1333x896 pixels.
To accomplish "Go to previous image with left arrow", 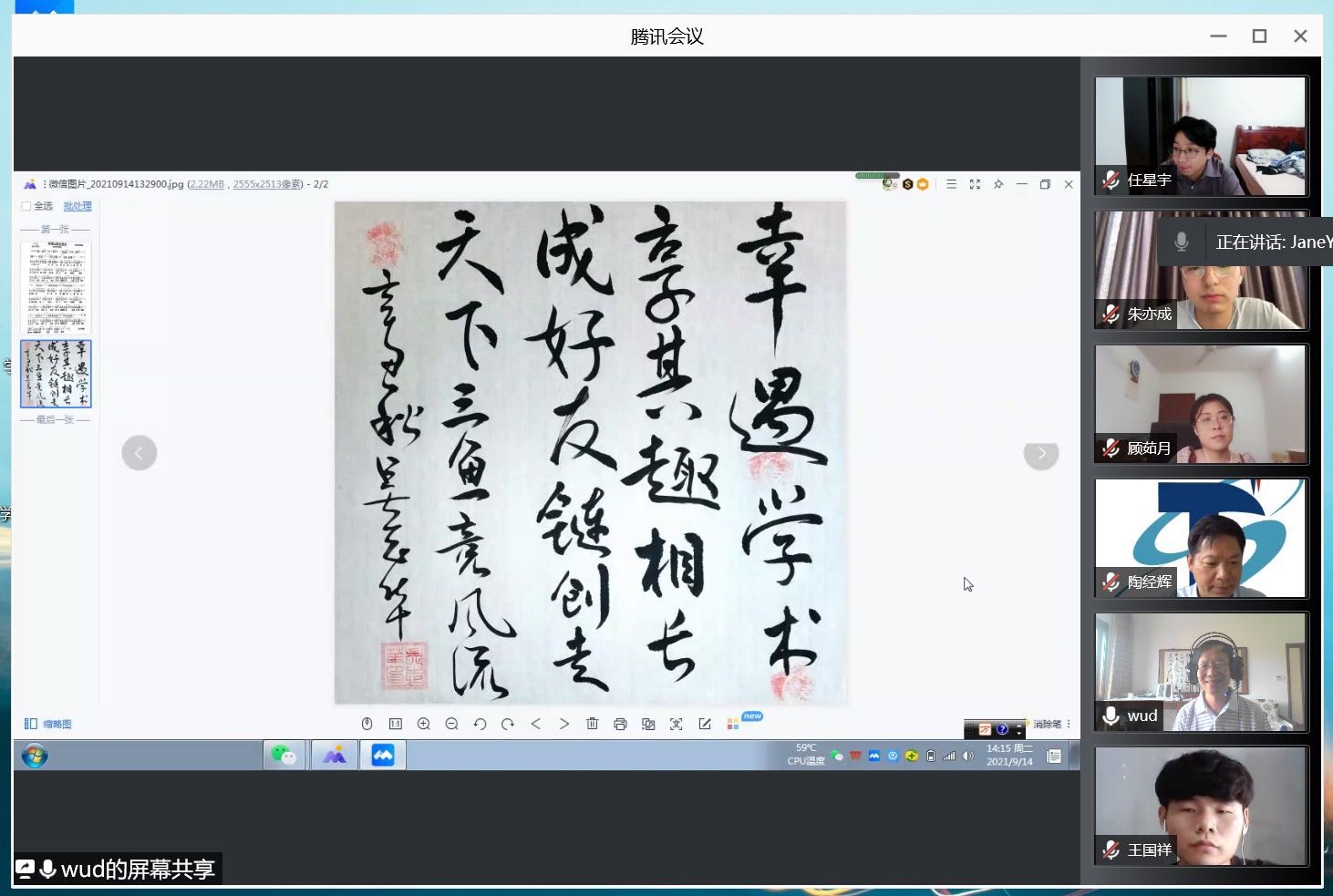I will pyautogui.click(x=139, y=453).
